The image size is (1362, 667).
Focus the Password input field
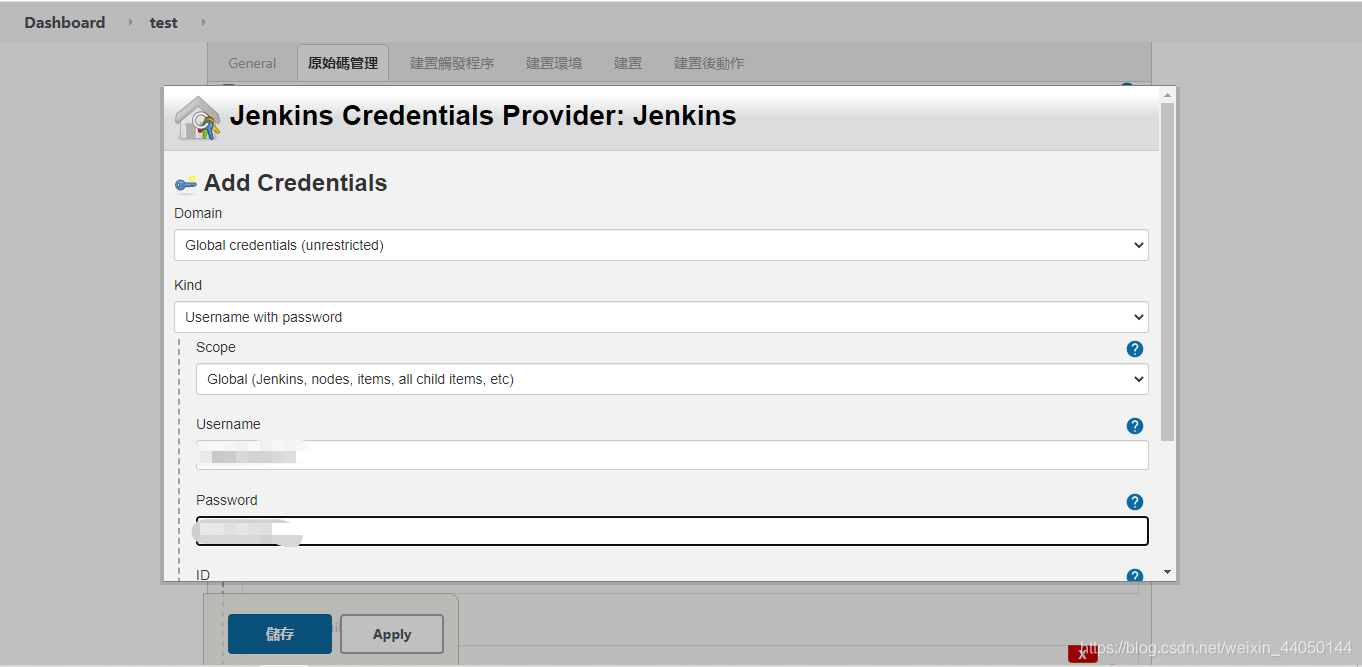tap(672, 531)
